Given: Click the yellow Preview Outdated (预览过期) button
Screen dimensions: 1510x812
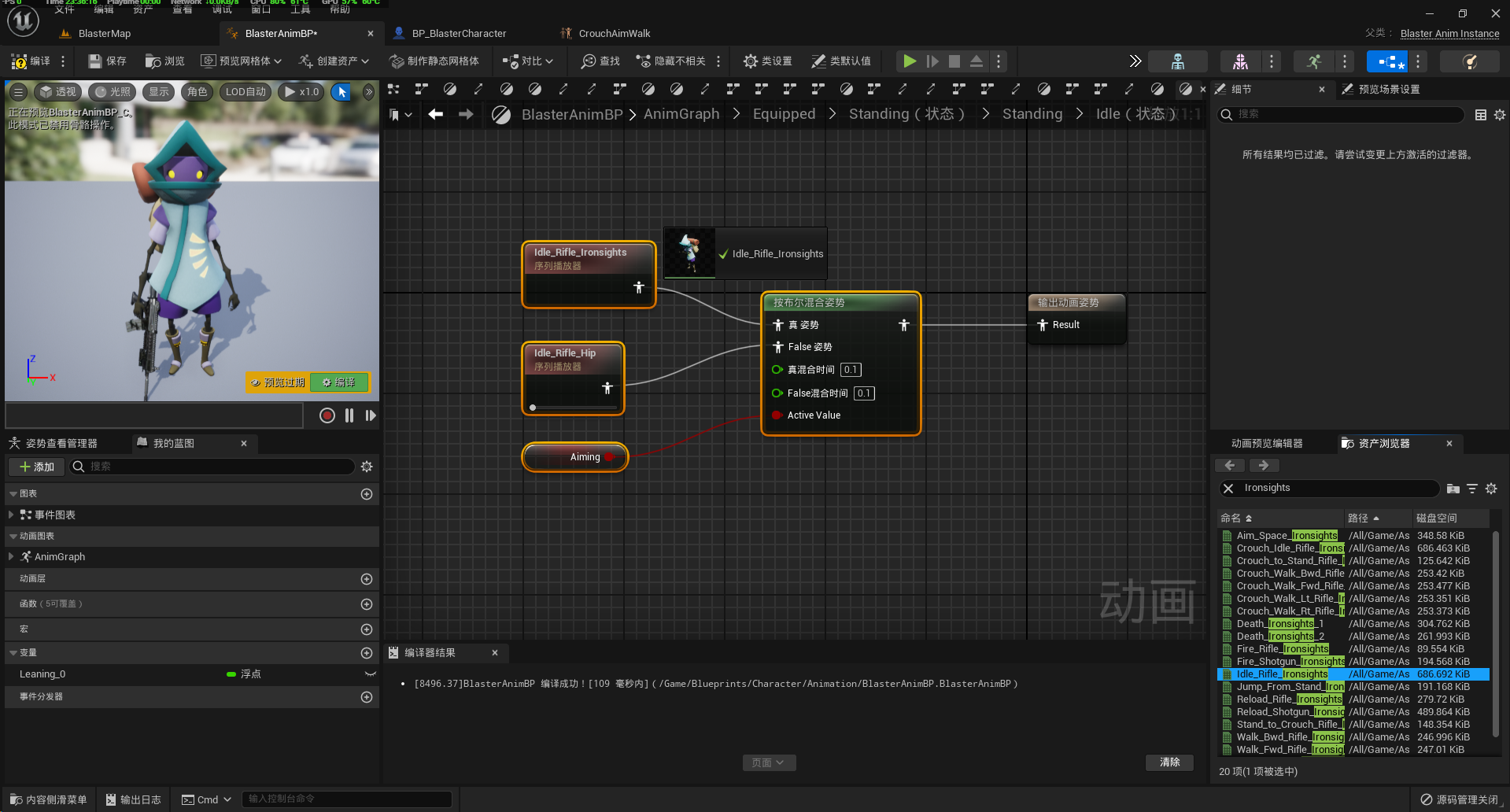Looking at the screenshot, I should 278,382.
